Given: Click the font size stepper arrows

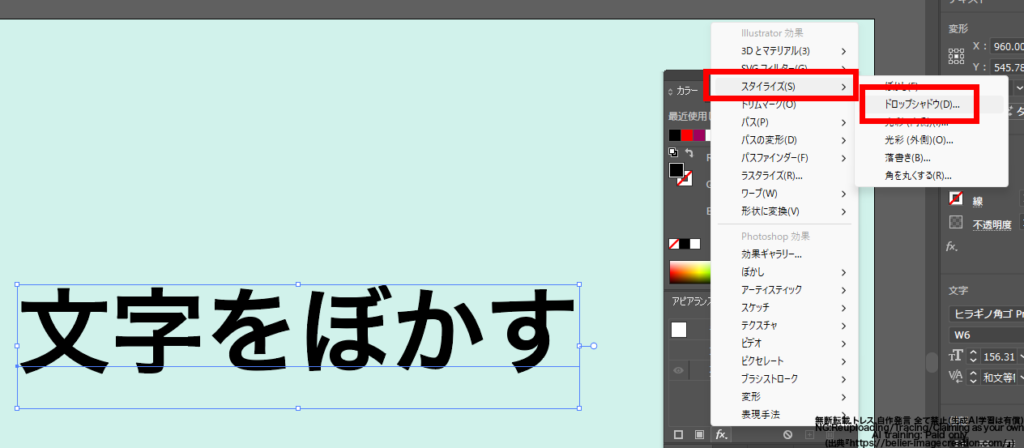Looking at the screenshot, I should click(972, 357).
